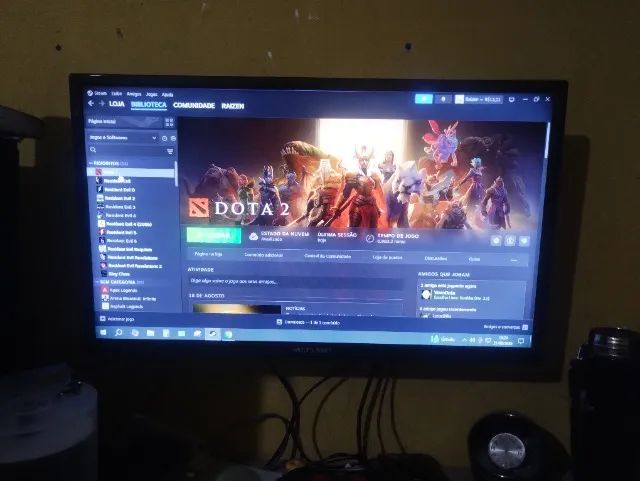Open the notifications bell icon
The height and width of the screenshot is (481, 640).
click(443, 99)
